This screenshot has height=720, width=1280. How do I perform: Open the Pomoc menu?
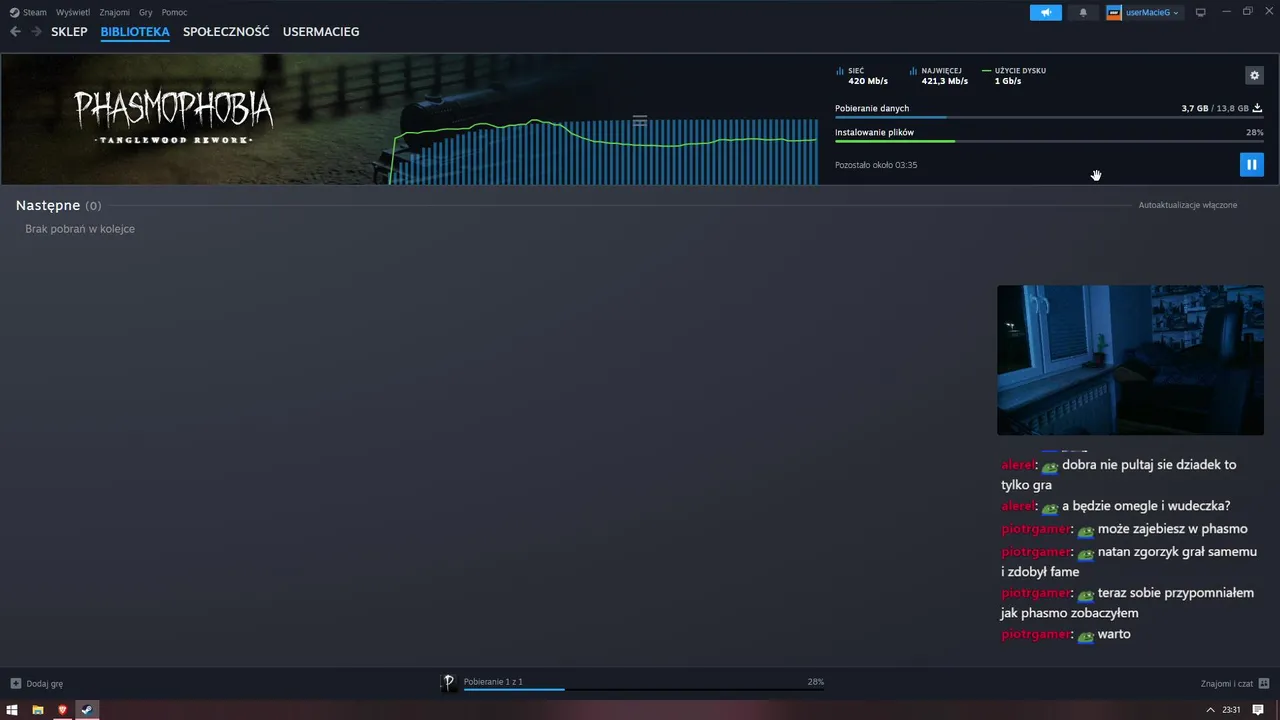click(174, 13)
